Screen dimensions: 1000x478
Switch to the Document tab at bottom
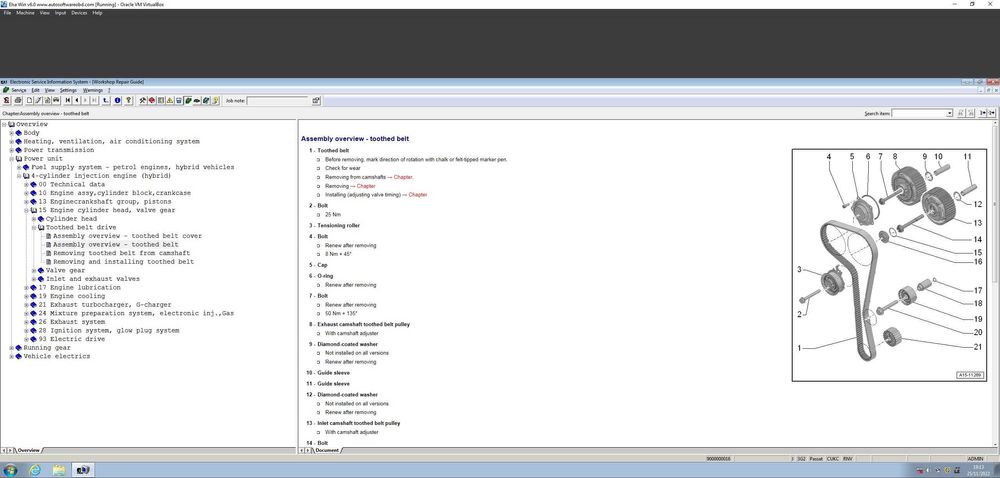tap(327, 450)
